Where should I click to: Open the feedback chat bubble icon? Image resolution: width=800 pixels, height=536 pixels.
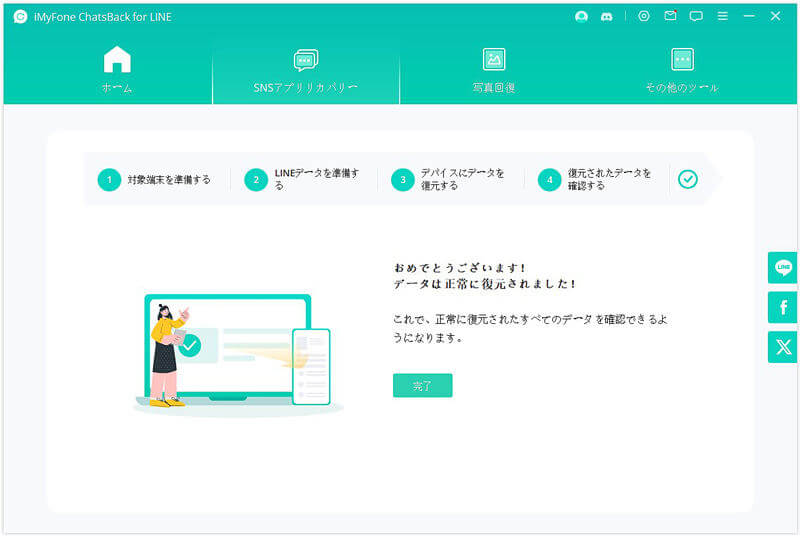(696, 16)
